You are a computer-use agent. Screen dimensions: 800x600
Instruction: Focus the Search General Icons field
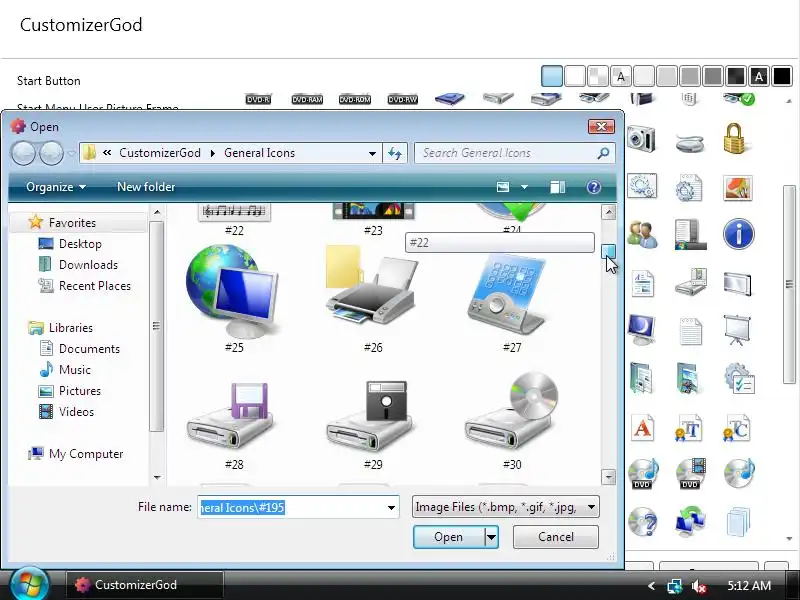tap(514, 153)
